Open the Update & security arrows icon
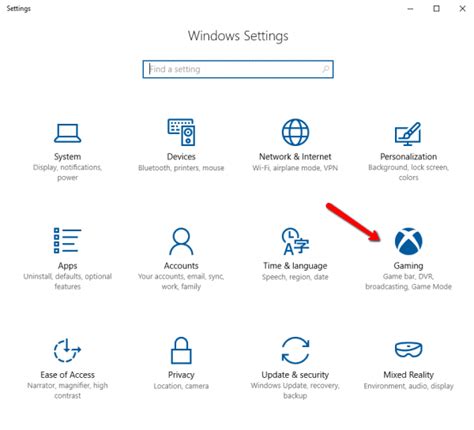The image size is (474, 430). pos(295,350)
